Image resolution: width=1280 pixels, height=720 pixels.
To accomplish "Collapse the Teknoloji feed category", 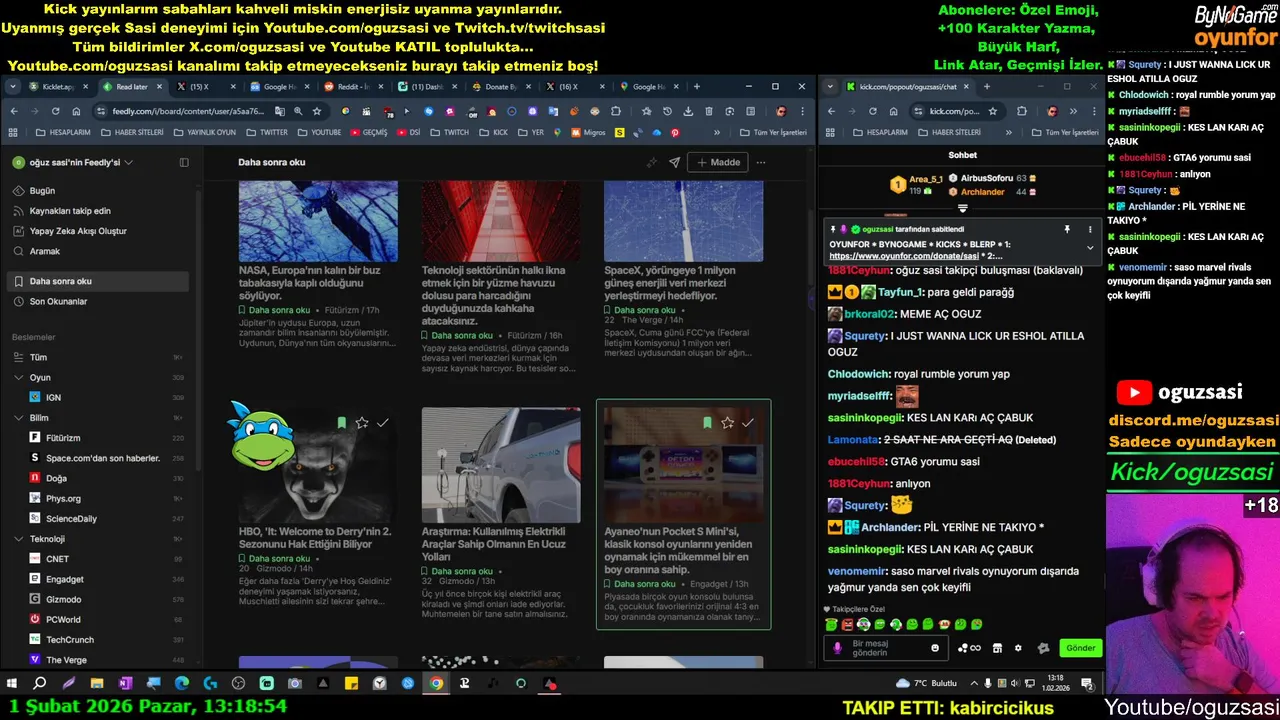I will pyautogui.click(x=18, y=538).
